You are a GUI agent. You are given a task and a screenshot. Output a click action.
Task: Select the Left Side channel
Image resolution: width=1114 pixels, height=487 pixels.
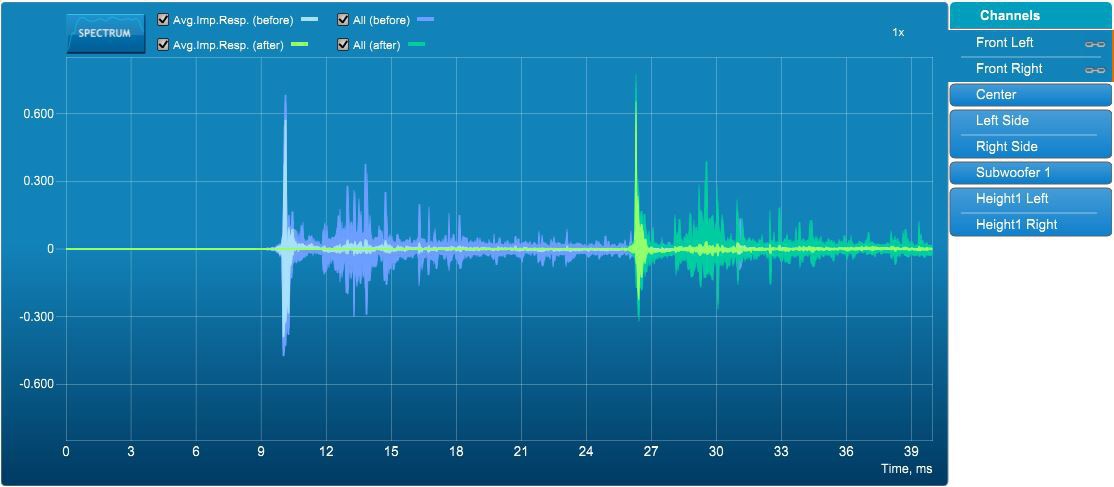(x=1002, y=121)
